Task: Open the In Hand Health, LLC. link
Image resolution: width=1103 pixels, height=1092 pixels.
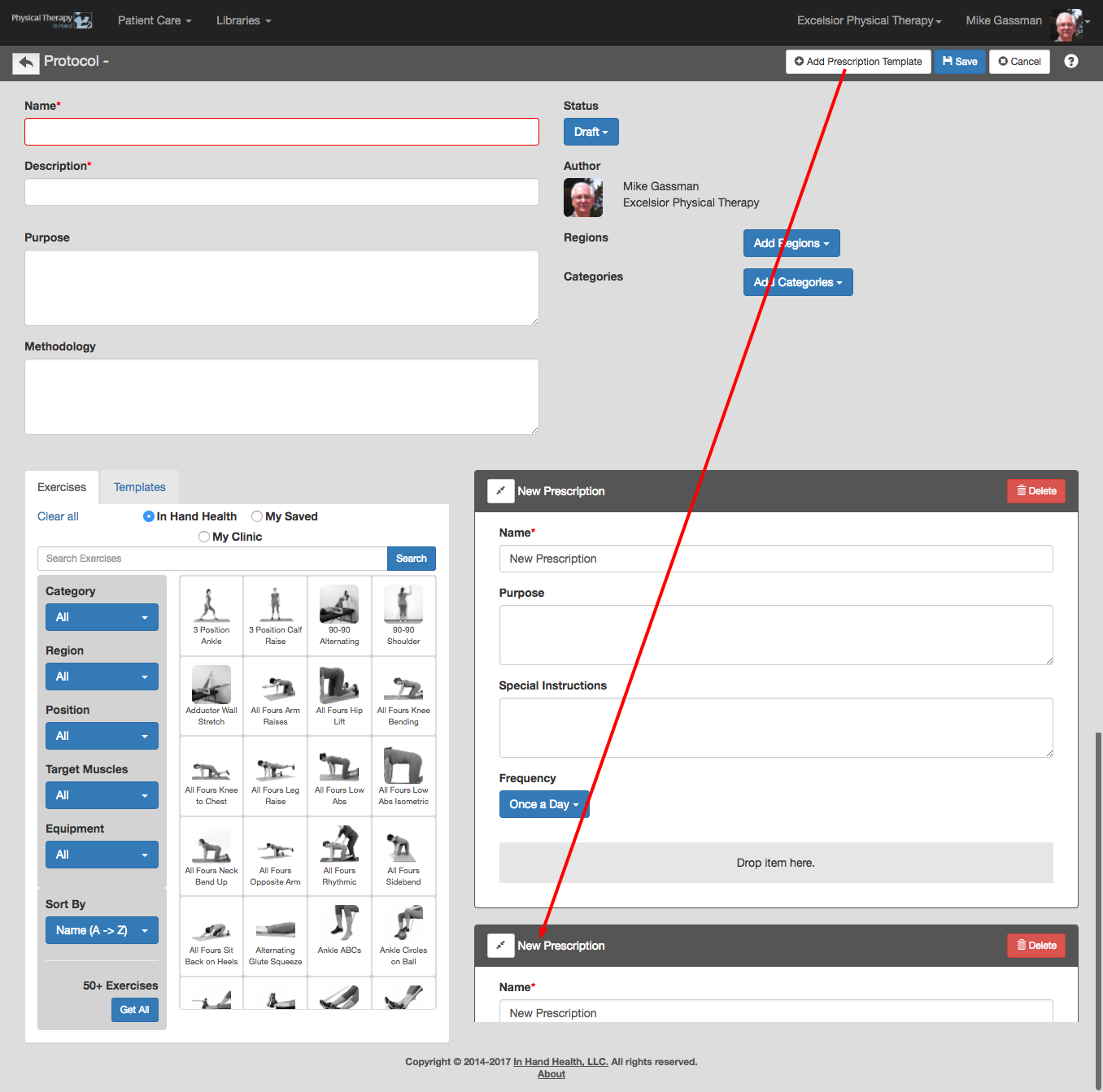Action: point(560,1062)
